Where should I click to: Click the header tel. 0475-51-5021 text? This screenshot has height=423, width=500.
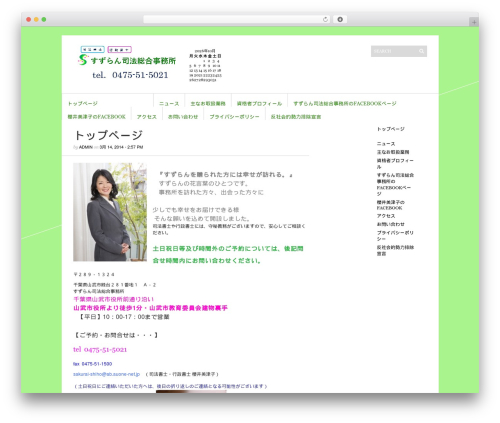[x=130, y=75]
